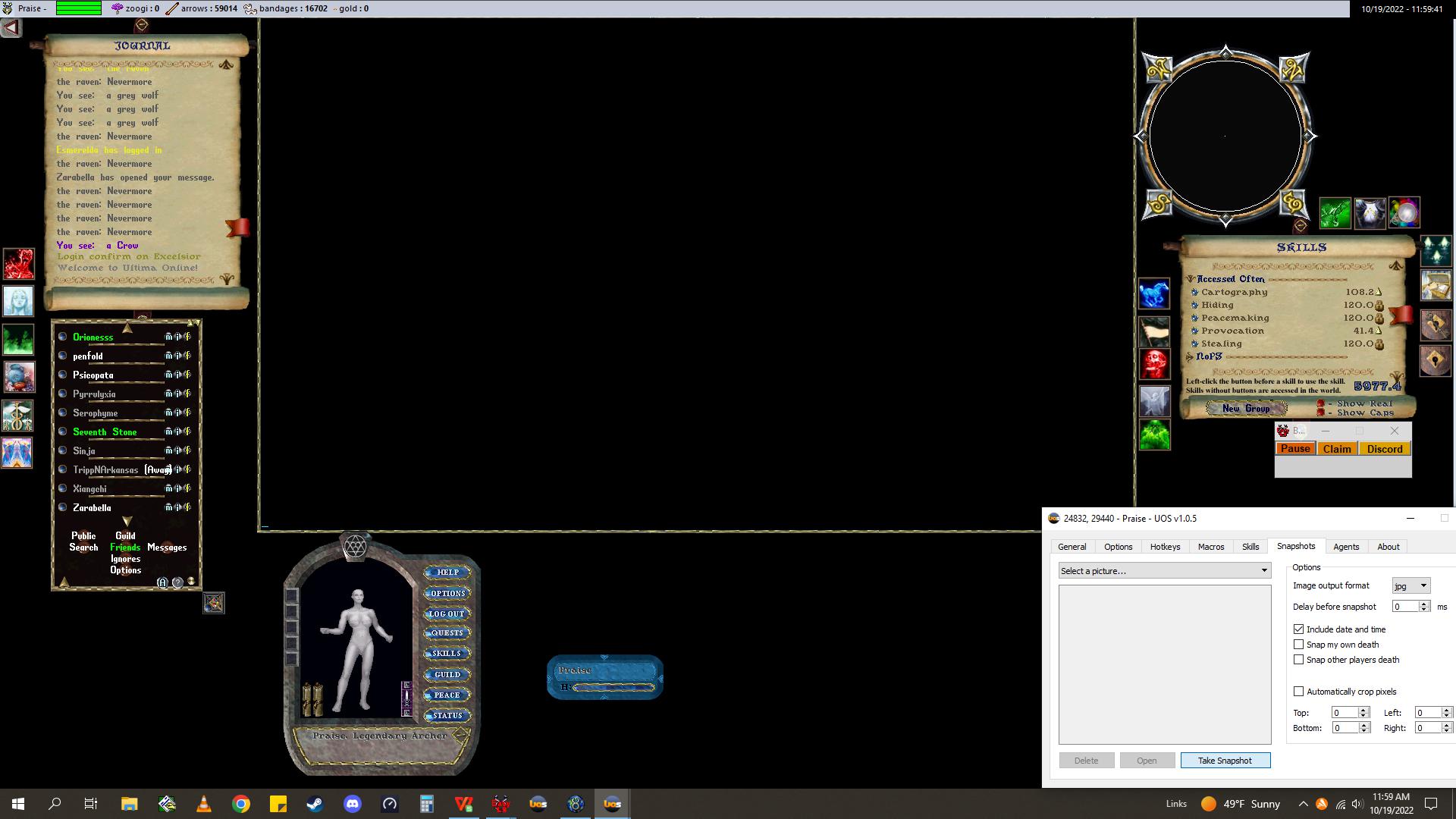Screen dimensions: 1456x819
Task: Click the keyhole plate icon
Action: [x=1436, y=360]
